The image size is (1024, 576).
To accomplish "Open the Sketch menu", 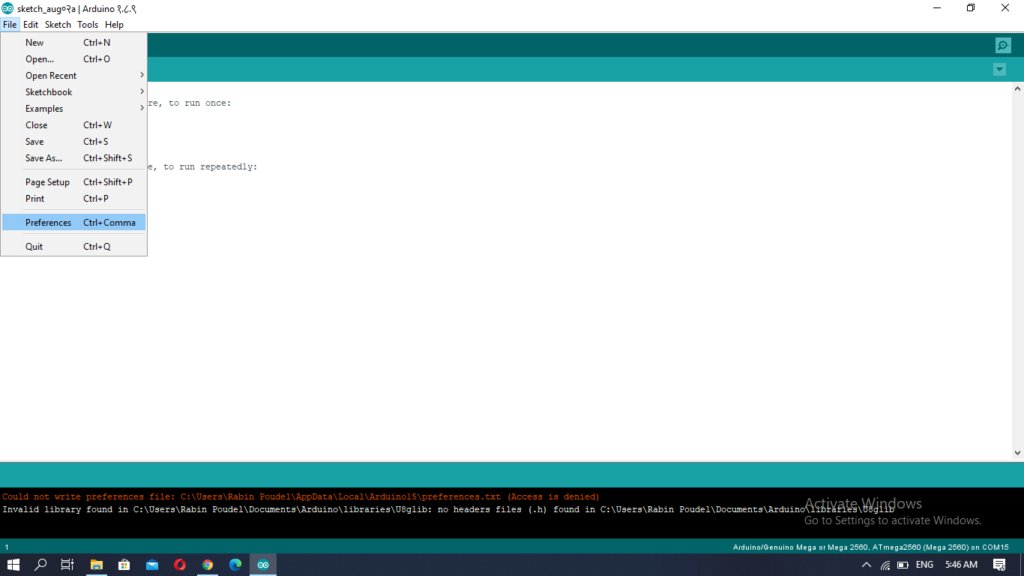I will coord(57,24).
